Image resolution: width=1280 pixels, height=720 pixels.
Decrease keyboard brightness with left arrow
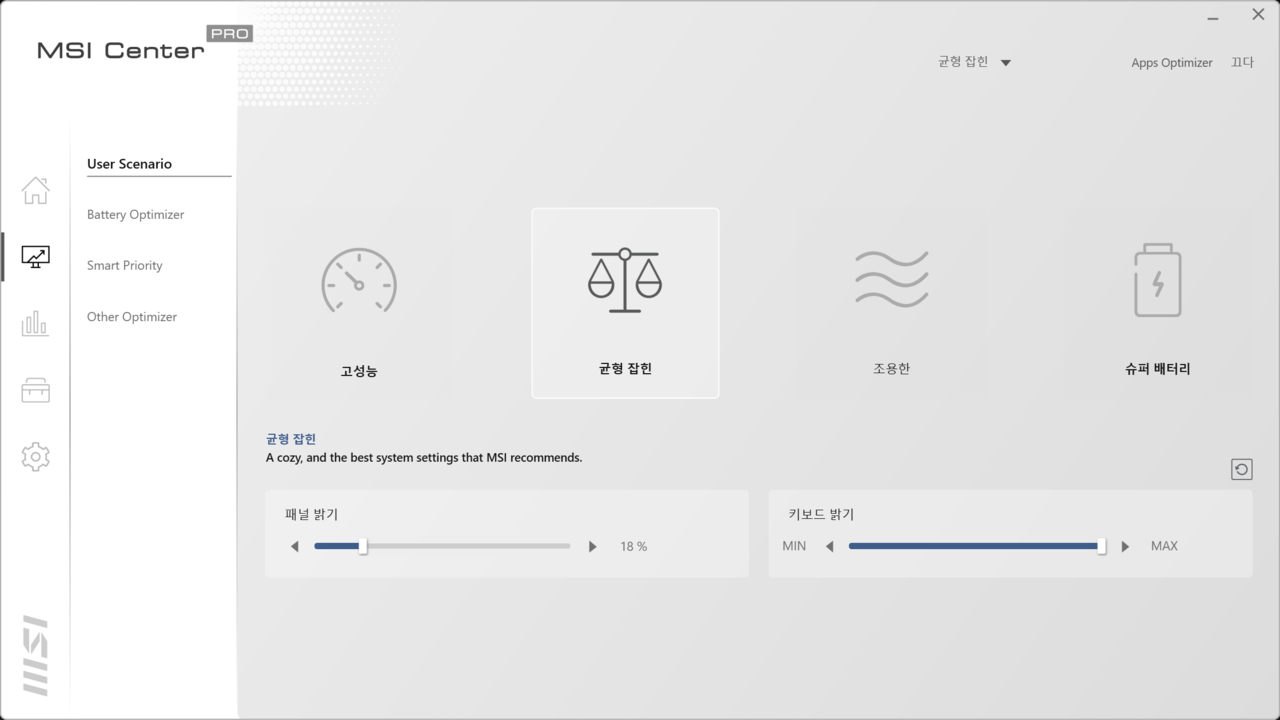pyautogui.click(x=829, y=547)
